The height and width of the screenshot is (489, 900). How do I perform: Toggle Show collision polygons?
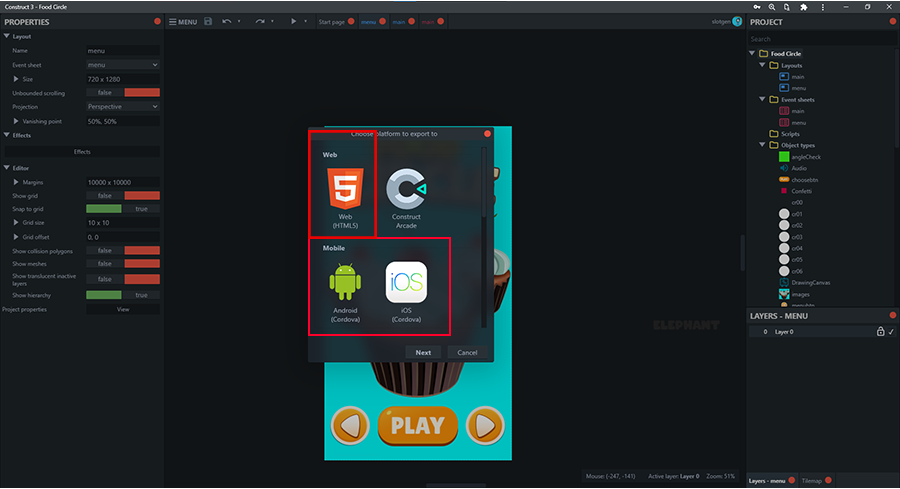point(123,251)
